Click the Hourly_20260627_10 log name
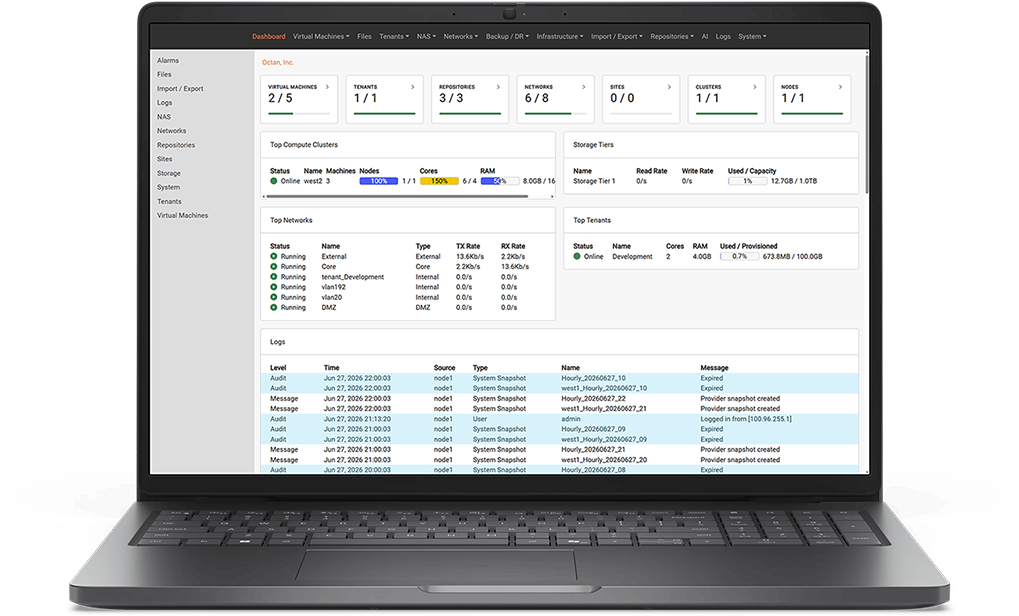 coord(593,378)
